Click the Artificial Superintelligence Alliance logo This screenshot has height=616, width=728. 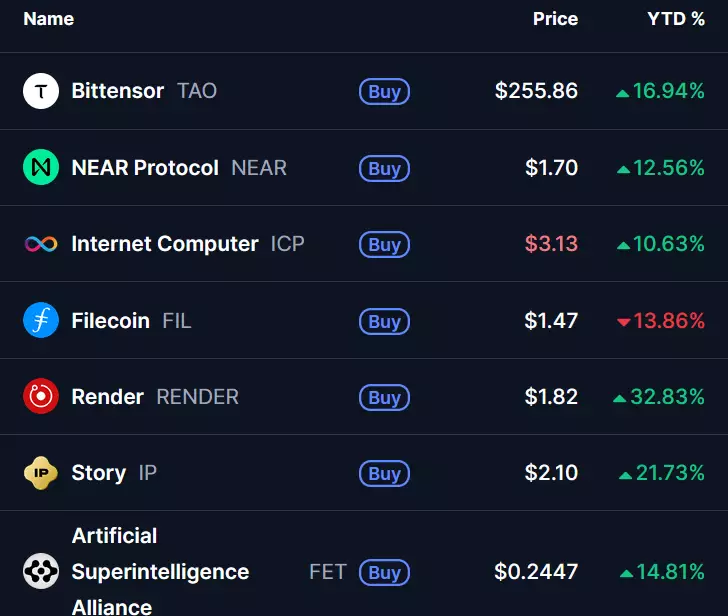[41, 572]
